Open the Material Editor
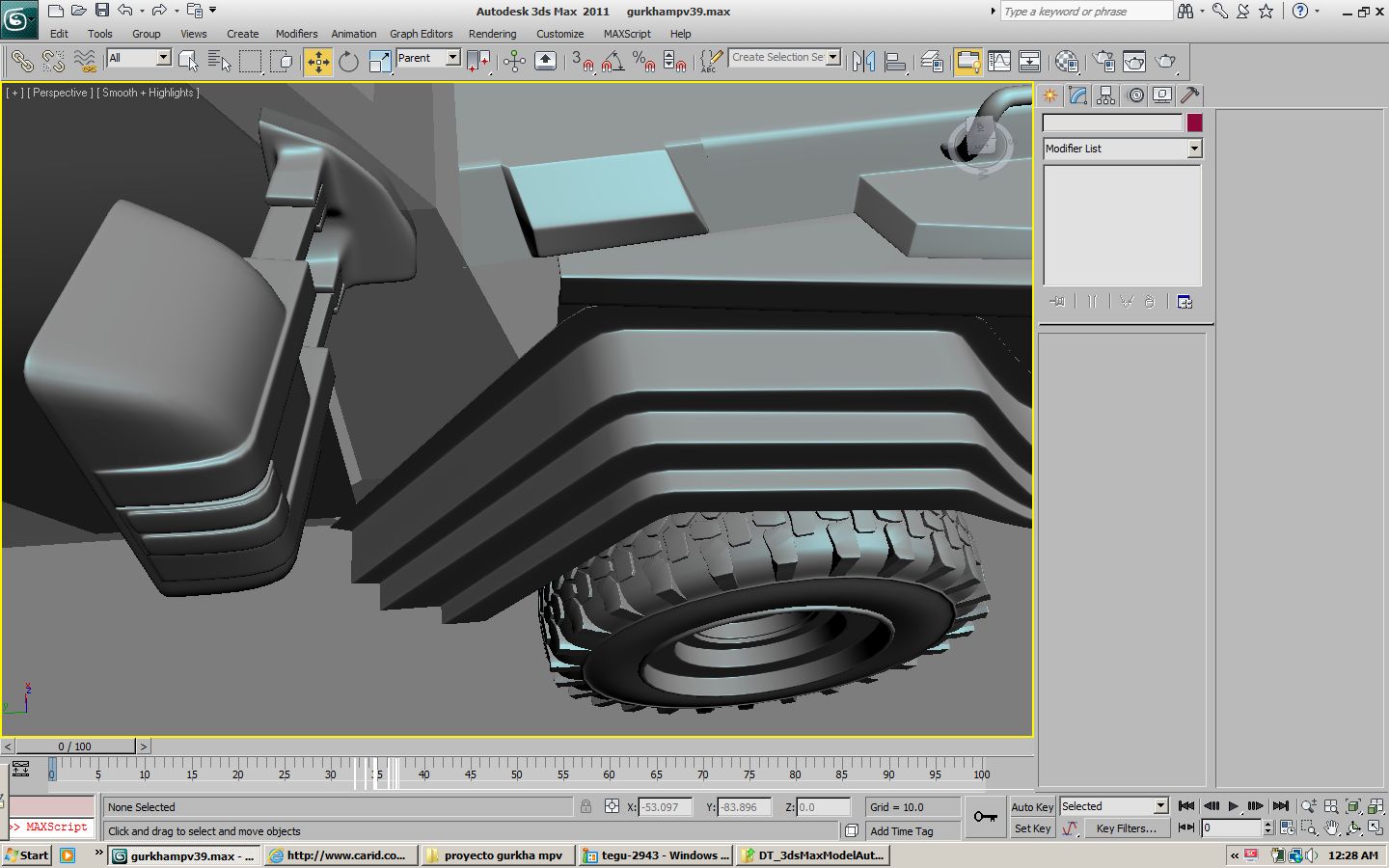Image resolution: width=1389 pixels, height=868 pixels. [1066, 62]
